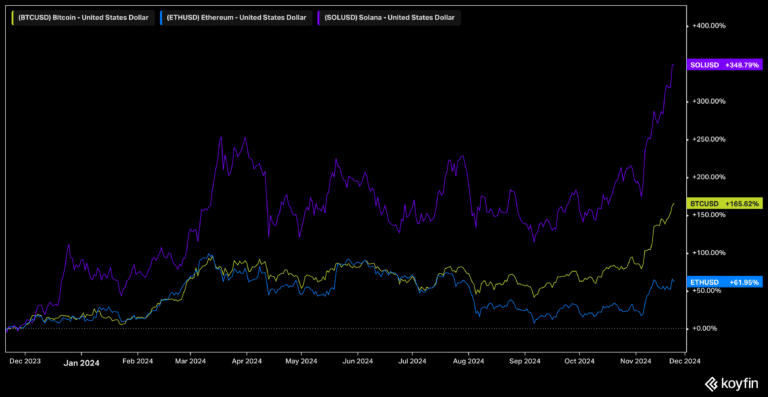Click the ETHUSD +61.95% price tag

[725, 282]
